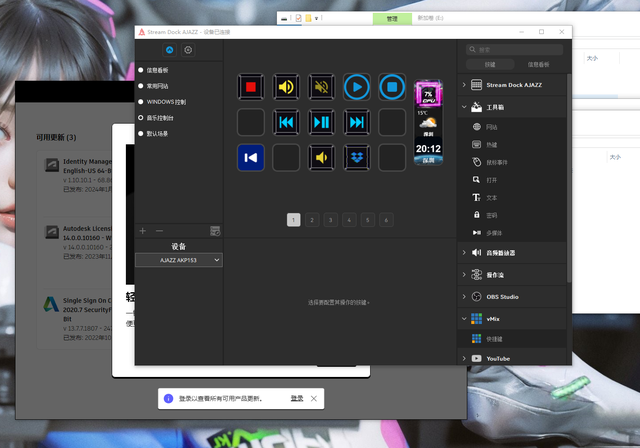
Task: Select the vMix 快捷键 shortcut action
Action: click(512, 339)
